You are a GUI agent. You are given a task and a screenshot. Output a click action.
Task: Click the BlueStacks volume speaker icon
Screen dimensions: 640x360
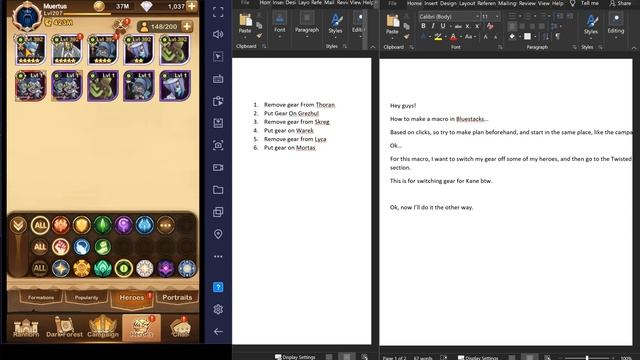(218, 34)
